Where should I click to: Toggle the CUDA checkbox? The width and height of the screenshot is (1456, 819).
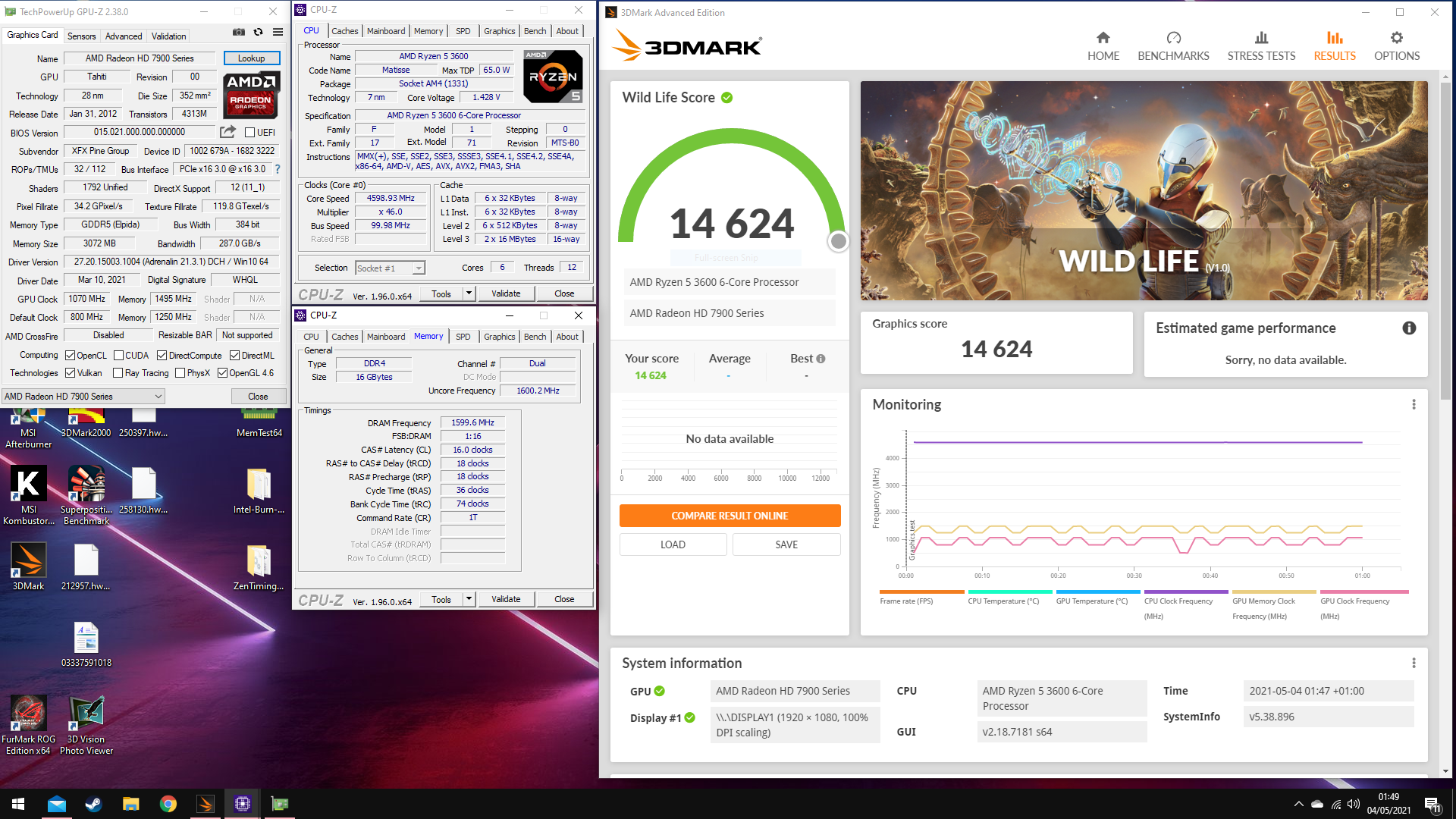(x=118, y=356)
